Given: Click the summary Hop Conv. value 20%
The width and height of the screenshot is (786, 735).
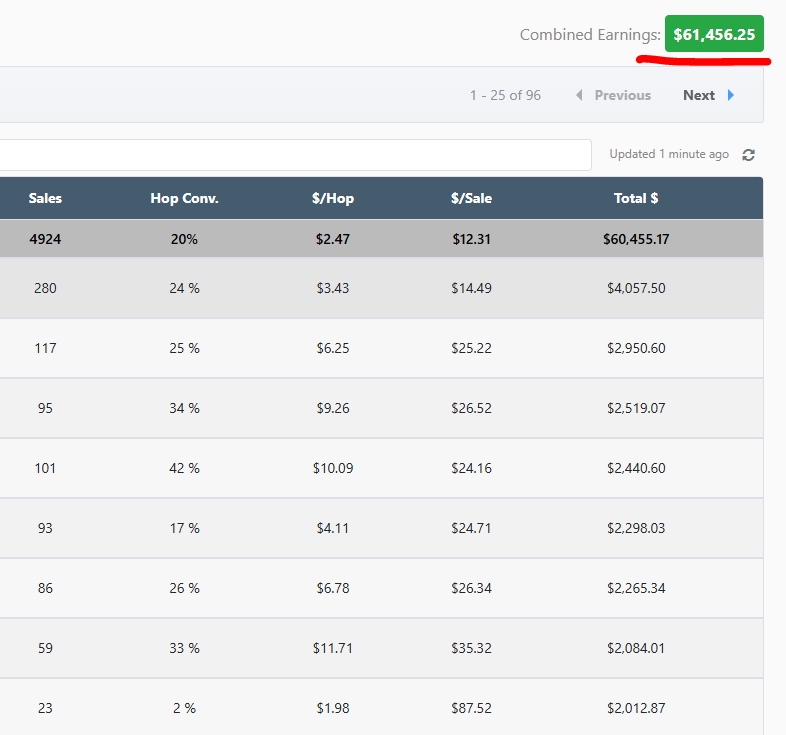Looking at the screenshot, I should tap(184, 239).
